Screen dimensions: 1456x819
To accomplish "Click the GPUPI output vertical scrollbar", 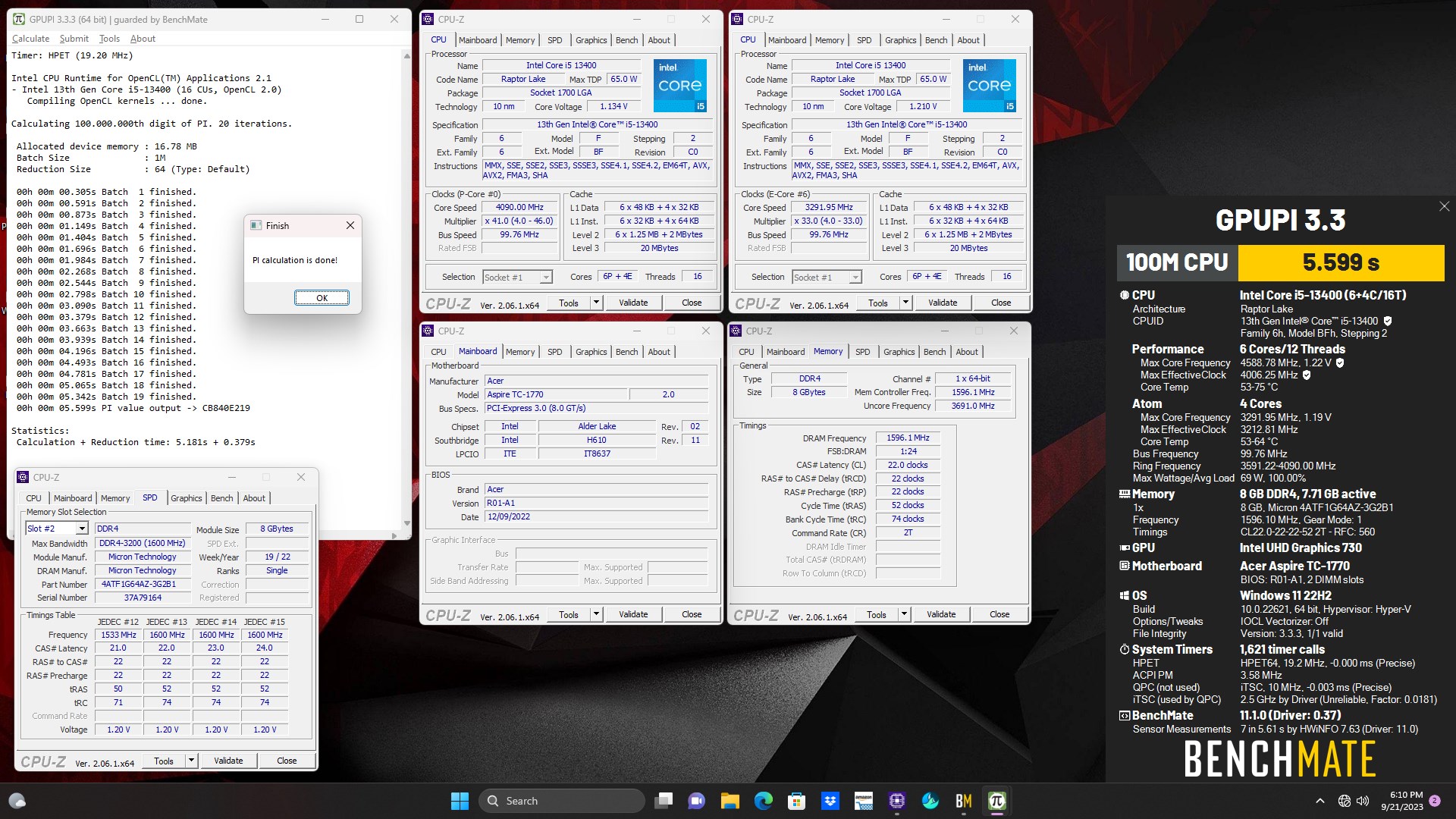I will (x=407, y=288).
